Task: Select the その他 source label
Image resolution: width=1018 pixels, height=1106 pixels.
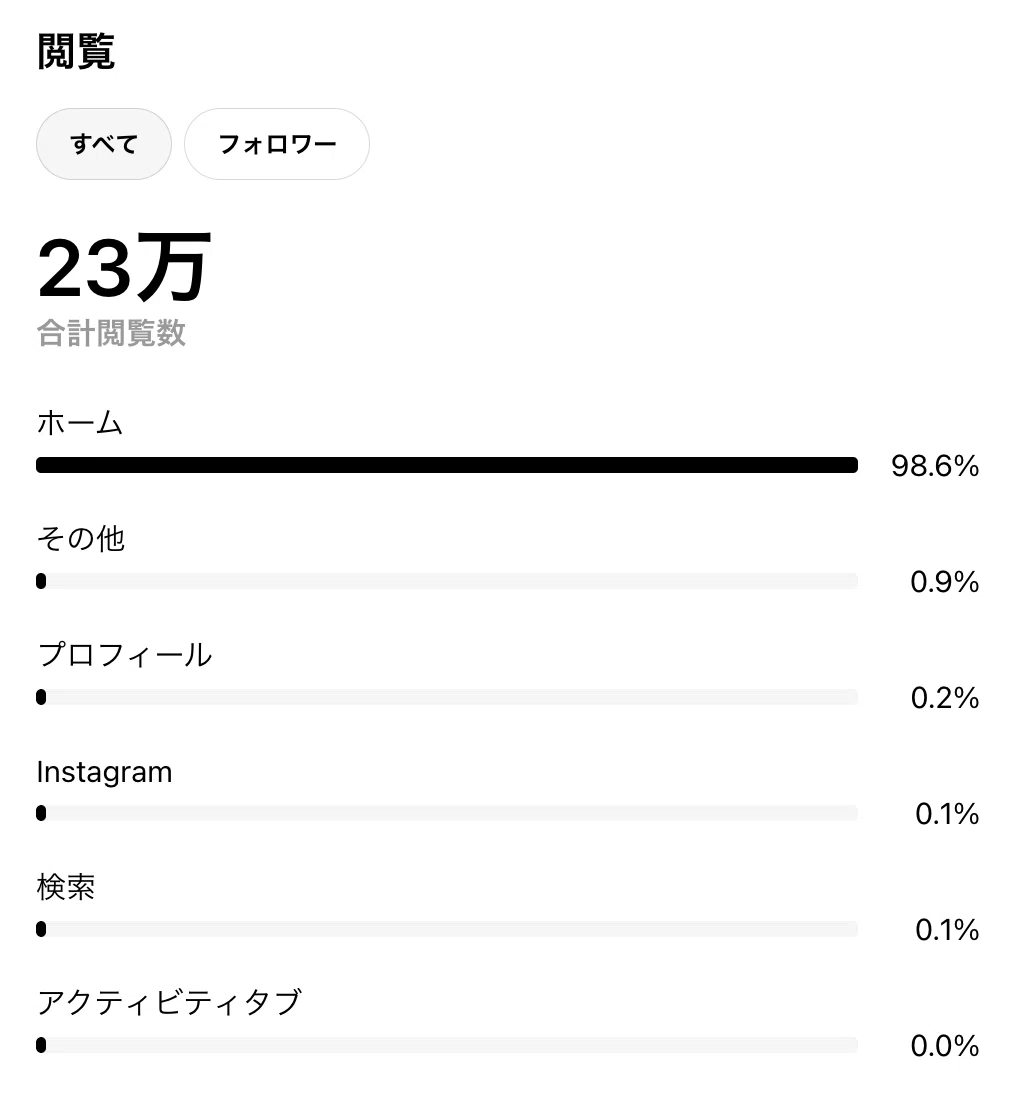Action: click(81, 539)
